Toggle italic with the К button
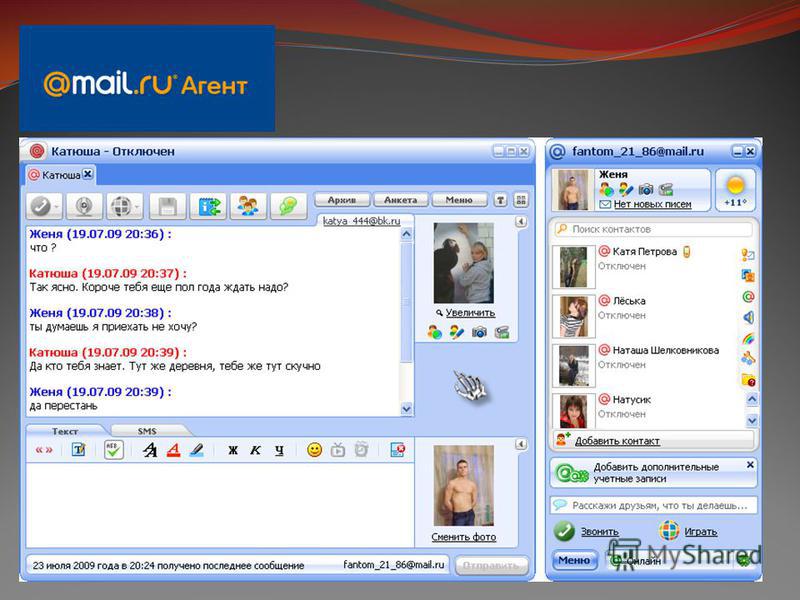 (x=256, y=450)
